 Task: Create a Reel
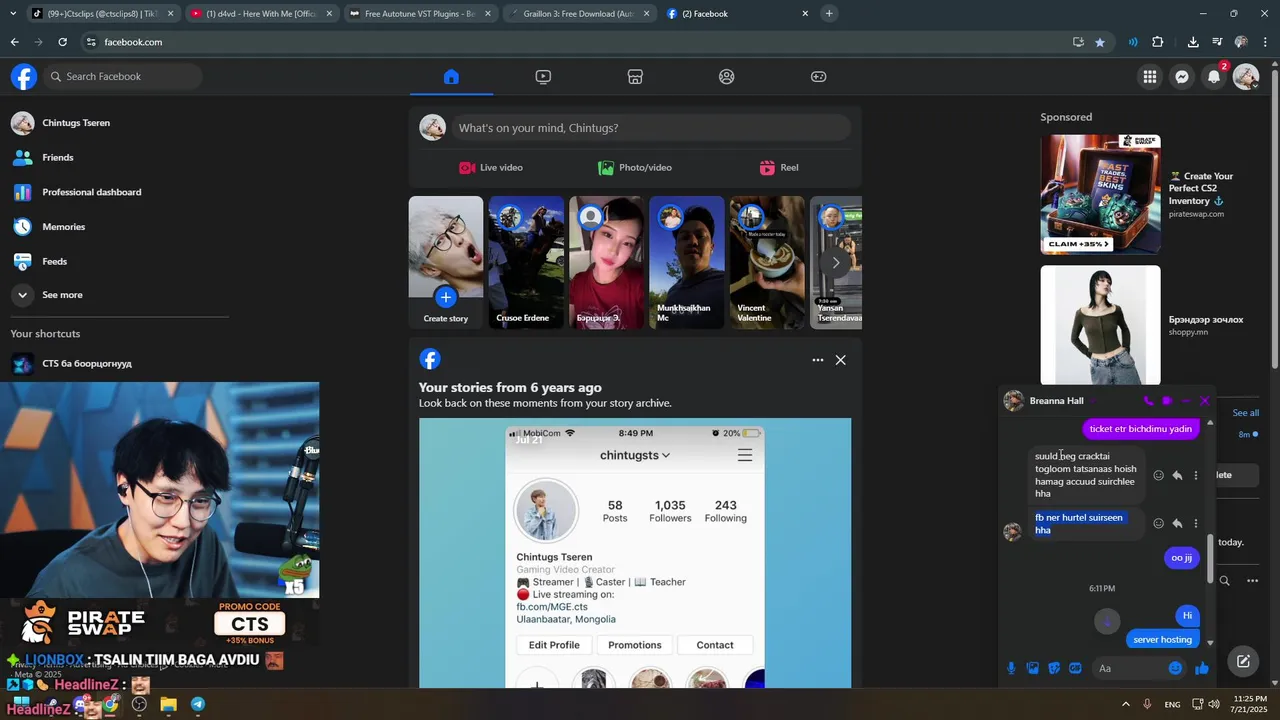(x=779, y=168)
